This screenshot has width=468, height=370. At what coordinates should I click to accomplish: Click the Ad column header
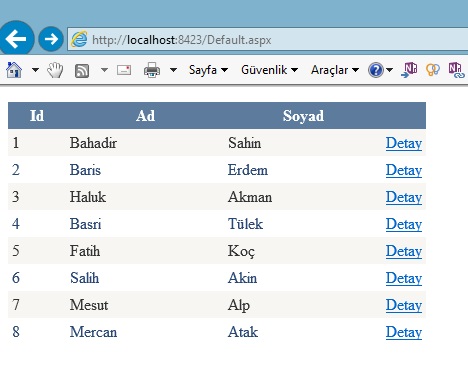[x=145, y=116]
